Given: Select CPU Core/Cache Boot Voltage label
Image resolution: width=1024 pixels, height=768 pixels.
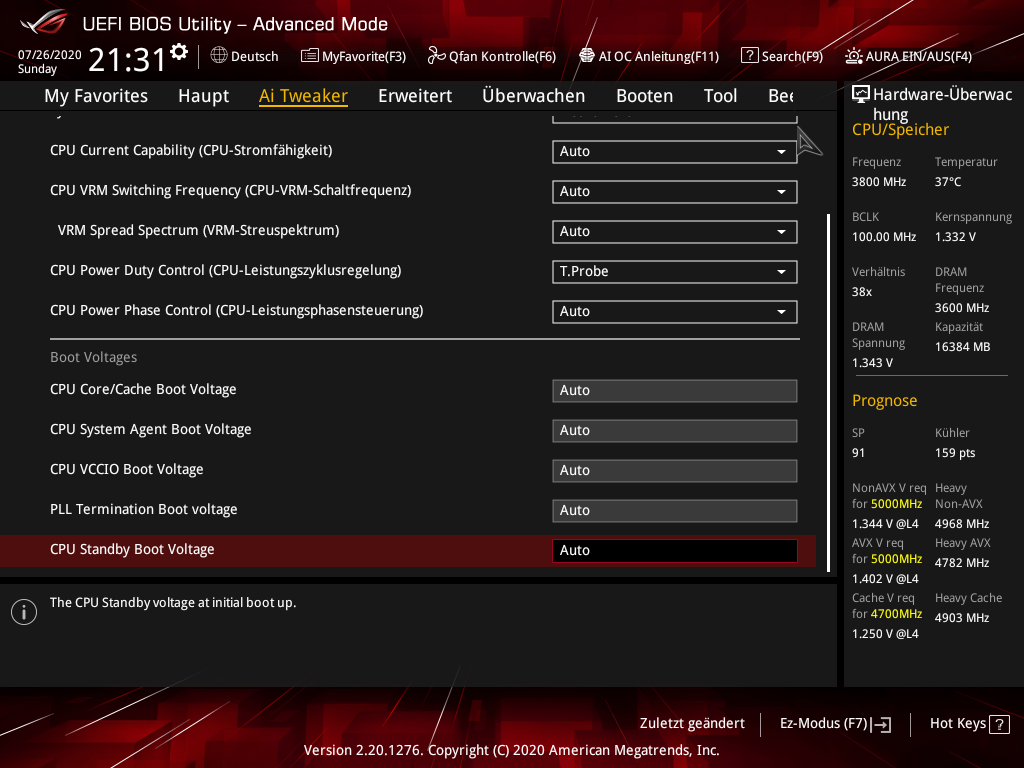Looking at the screenshot, I should (x=143, y=389).
